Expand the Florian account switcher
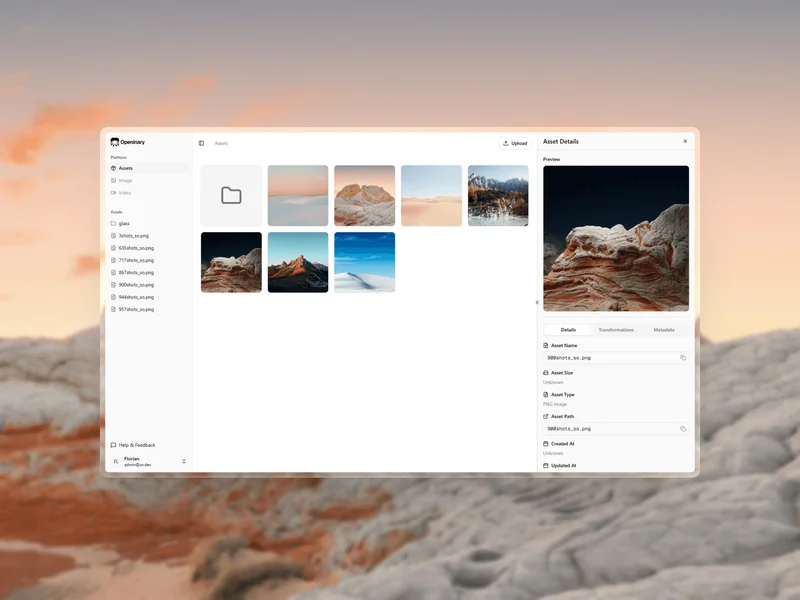800x600 pixels. click(x=184, y=461)
